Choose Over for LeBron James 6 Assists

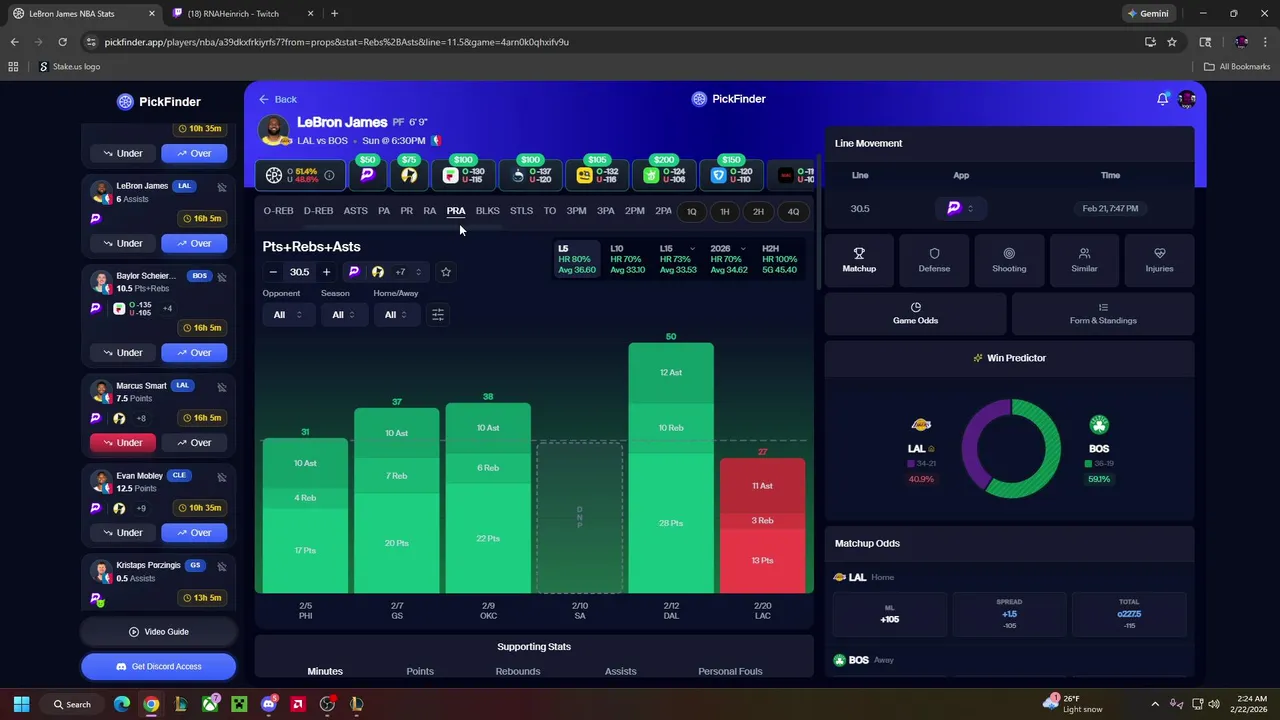194,243
